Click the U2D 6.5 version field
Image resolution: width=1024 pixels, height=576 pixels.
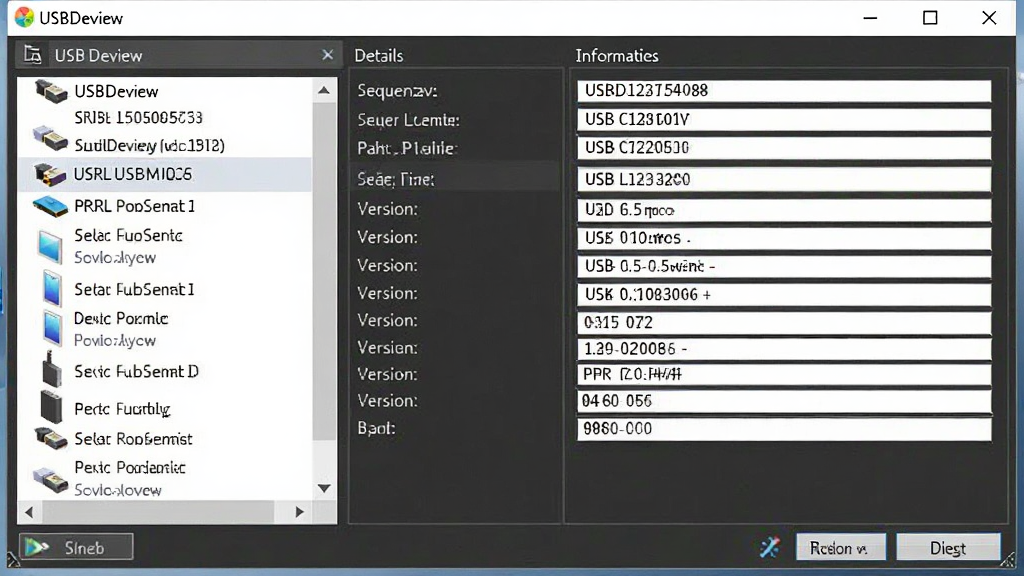point(784,210)
